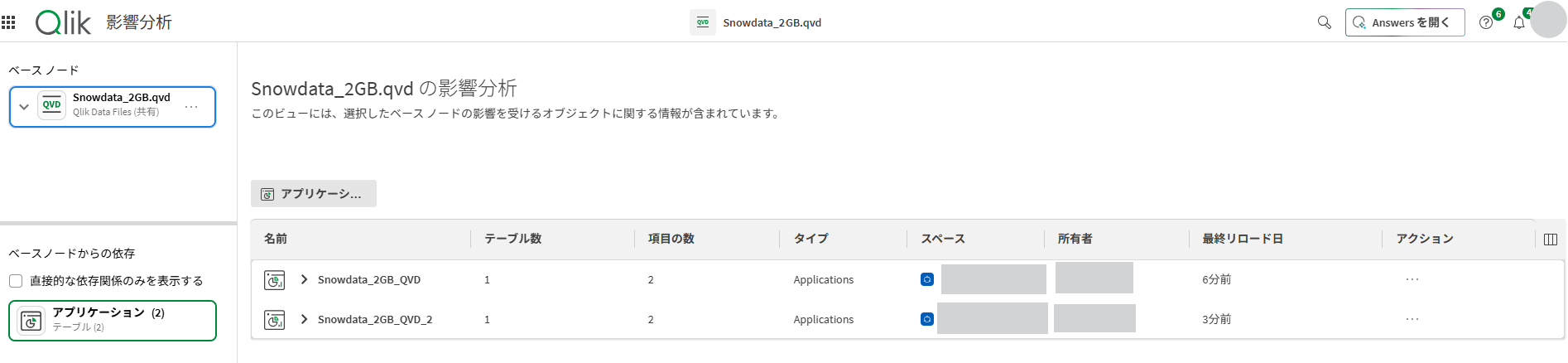Select the アプリケーション (2) dependency card
Screen dimensions: 1568x363
coord(113,321)
